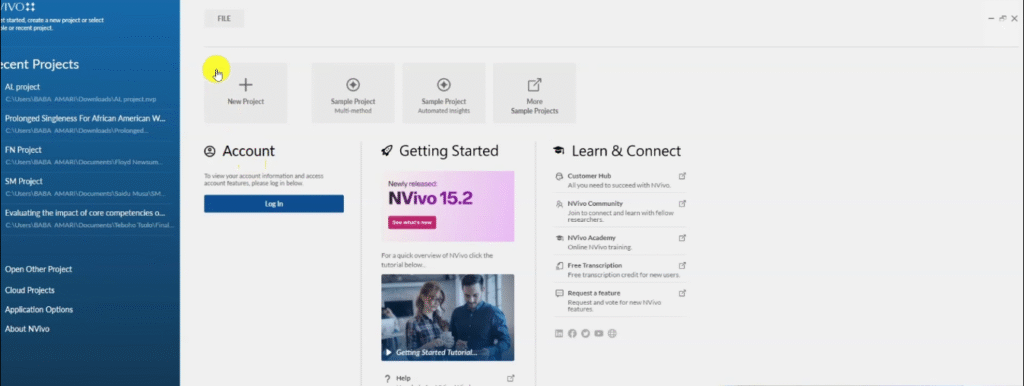This screenshot has height=386, width=1024.
Task: Select Cloud Projects in sidebar
Action: click(29, 290)
